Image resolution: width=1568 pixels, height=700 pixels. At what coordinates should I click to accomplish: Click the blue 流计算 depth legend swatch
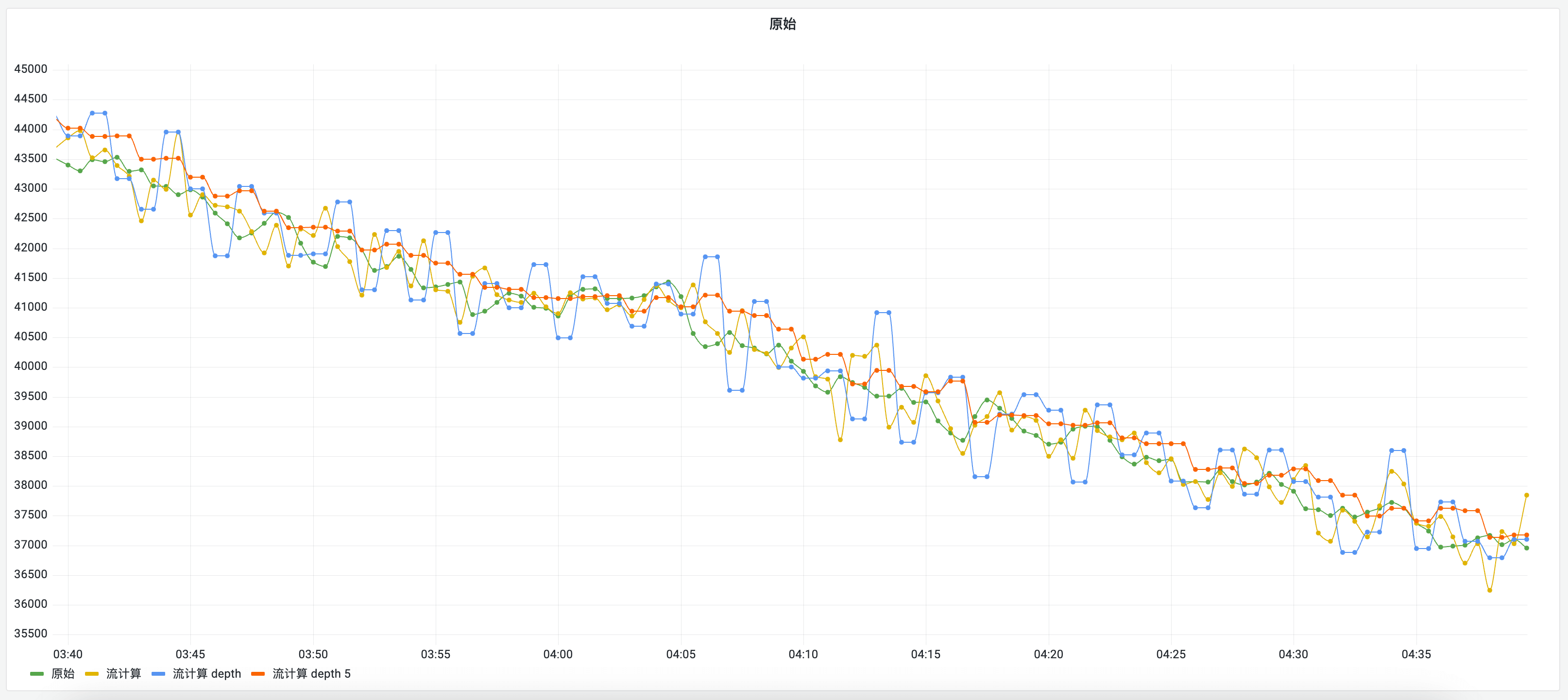[x=158, y=674]
